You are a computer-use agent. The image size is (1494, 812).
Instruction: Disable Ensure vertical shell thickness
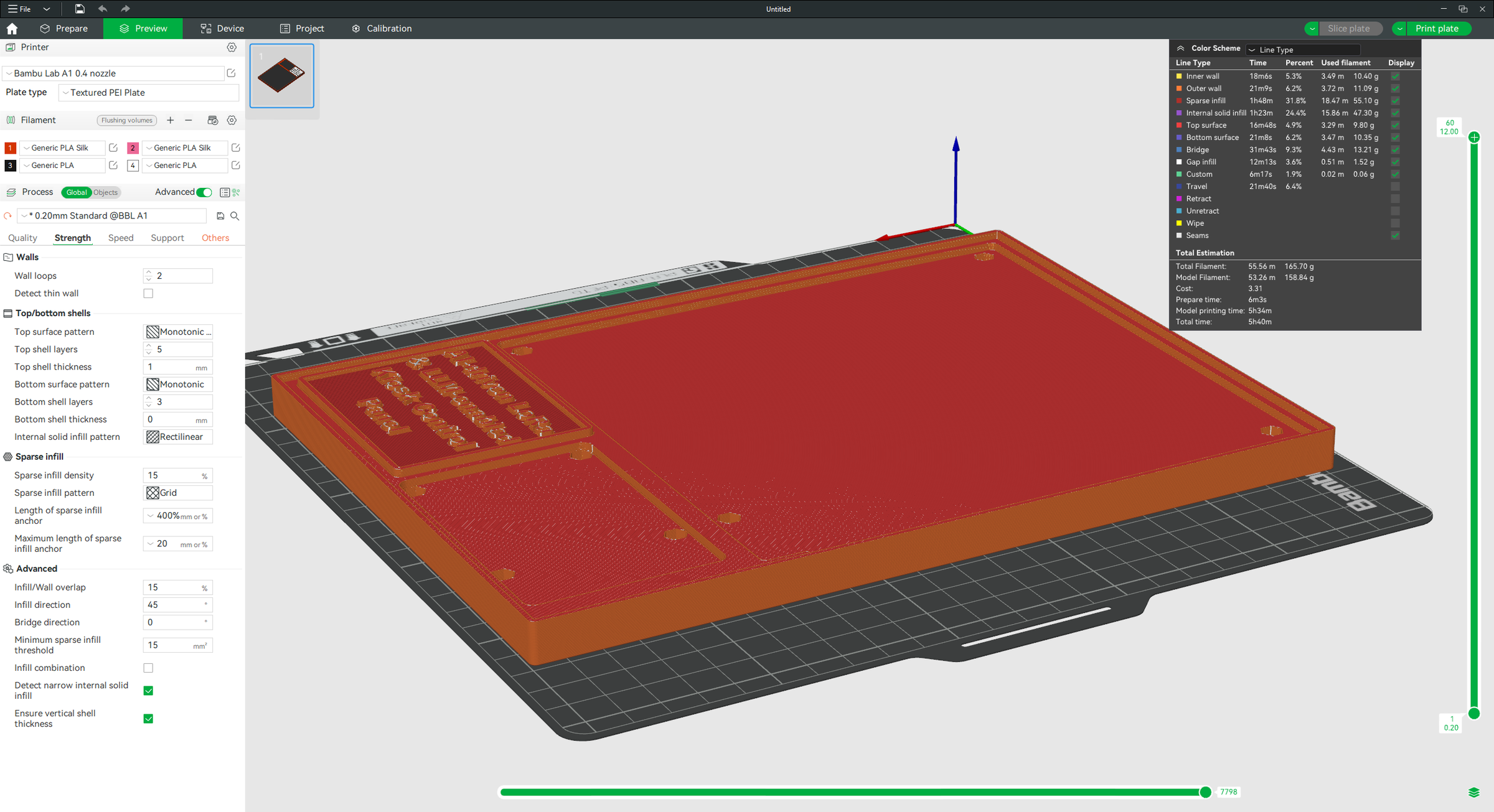pyautogui.click(x=148, y=719)
